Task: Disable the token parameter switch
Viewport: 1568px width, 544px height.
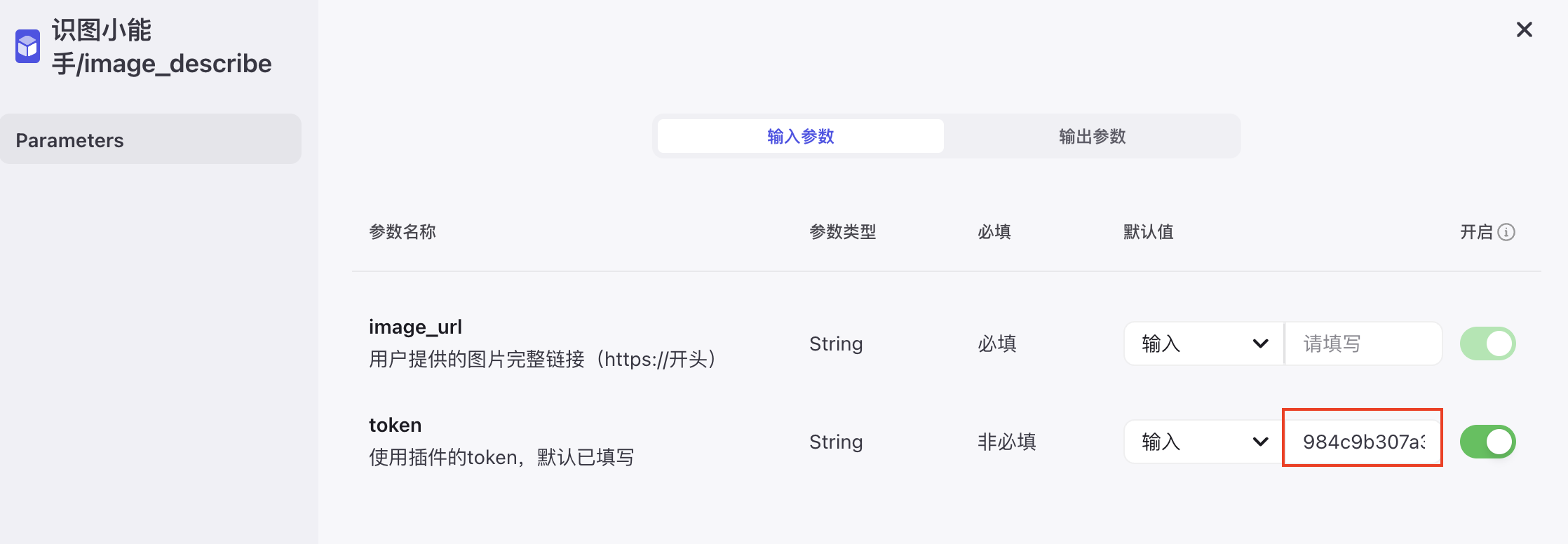Action: 1487,442
